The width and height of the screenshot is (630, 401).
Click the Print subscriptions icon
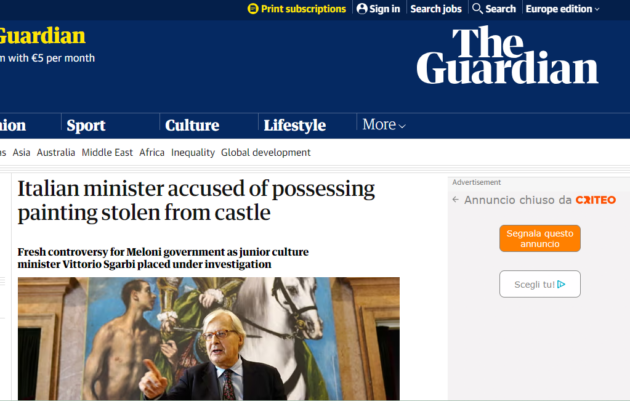tap(253, 8)
